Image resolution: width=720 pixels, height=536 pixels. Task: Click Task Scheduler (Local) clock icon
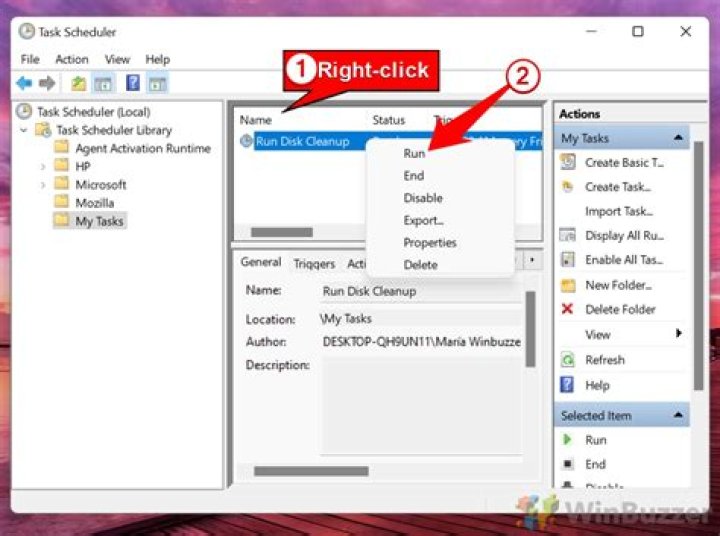[x=24, y=111]
